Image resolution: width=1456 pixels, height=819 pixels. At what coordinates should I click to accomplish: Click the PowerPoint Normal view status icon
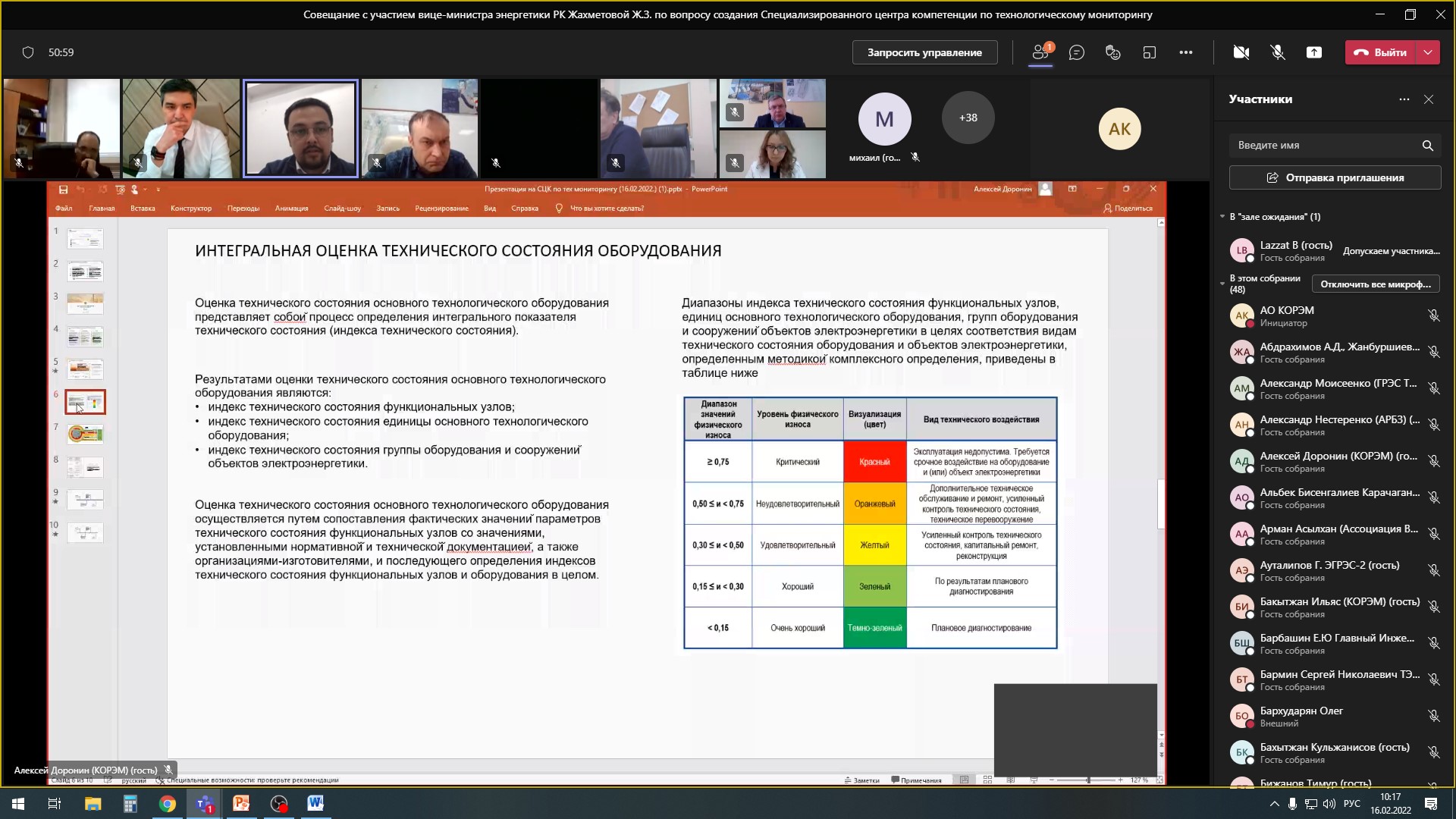(x=964, y=780)
